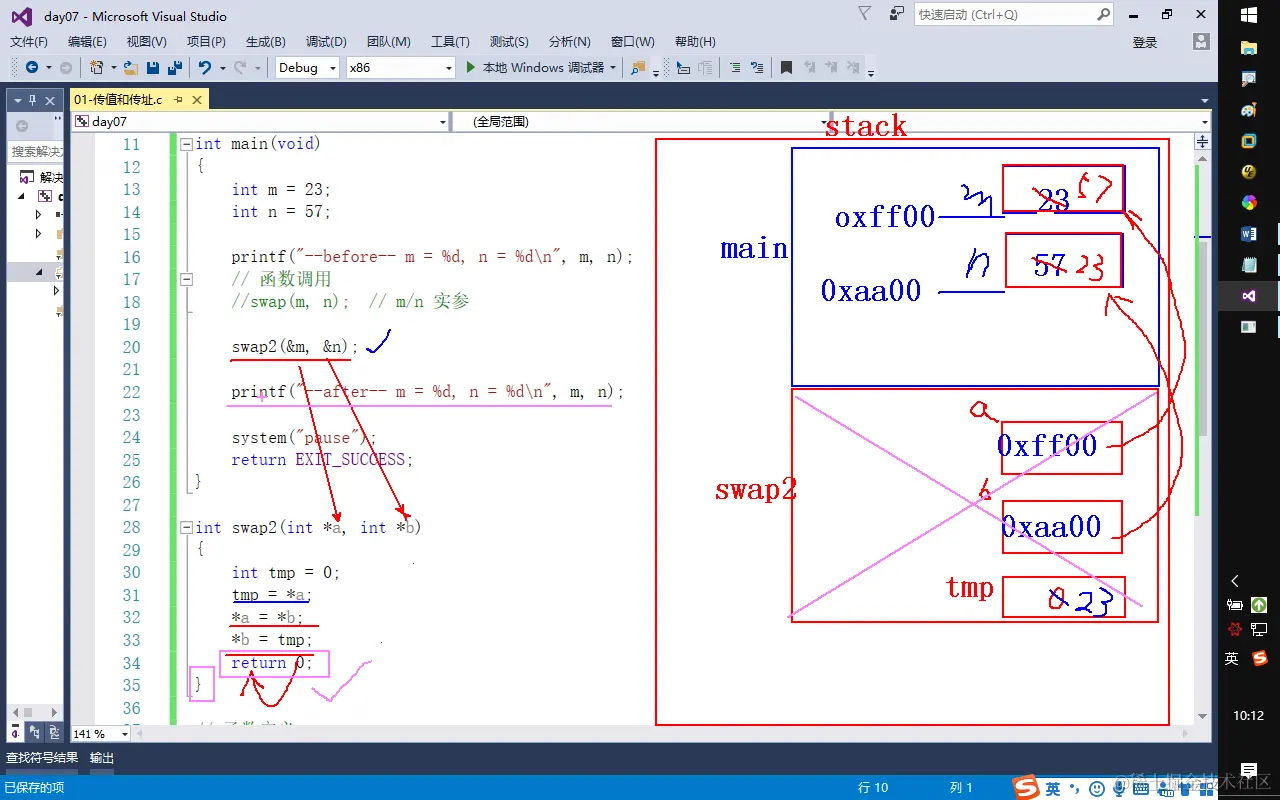Open the 141 % zoom level dropdown
Image resolution: width=1280 pixels, height=800 pixels.
tap(124, 734)
